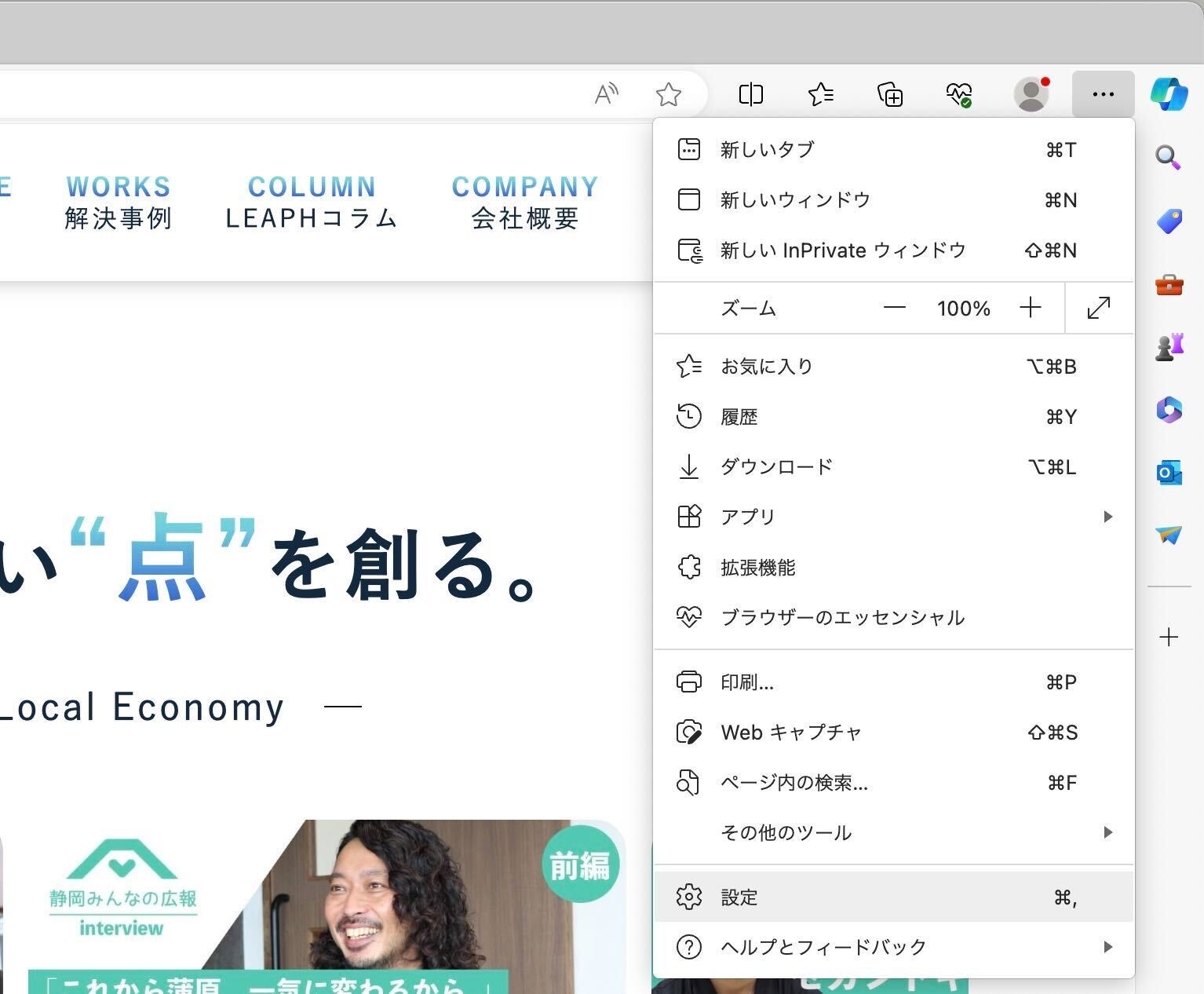Increase zoom with the plus control

point(1031,308)
